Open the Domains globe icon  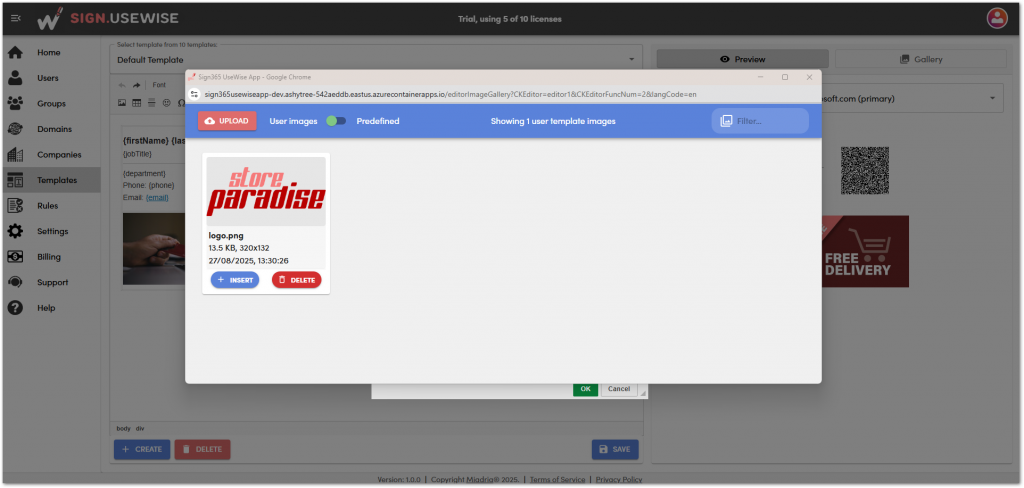pos(15,129)
